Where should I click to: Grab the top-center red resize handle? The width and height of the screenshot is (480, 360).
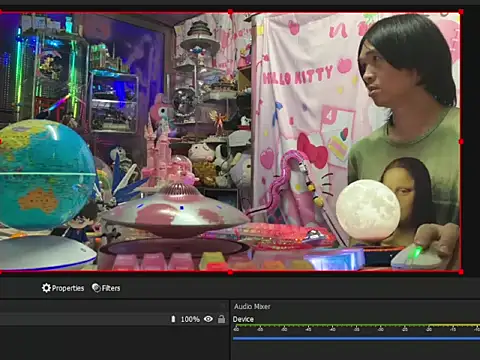tap(230, 12)
